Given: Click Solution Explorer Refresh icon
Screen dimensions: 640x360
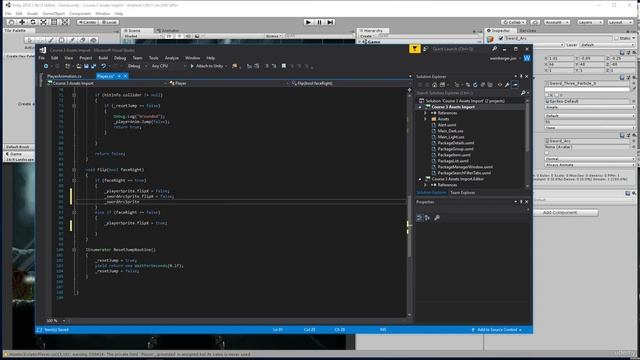Looking at the screenshot, I should coord(475,85).
